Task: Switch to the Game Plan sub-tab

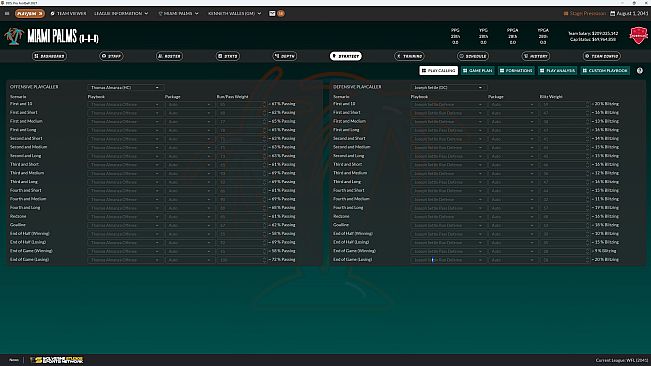Action: (x=477, y=71)
